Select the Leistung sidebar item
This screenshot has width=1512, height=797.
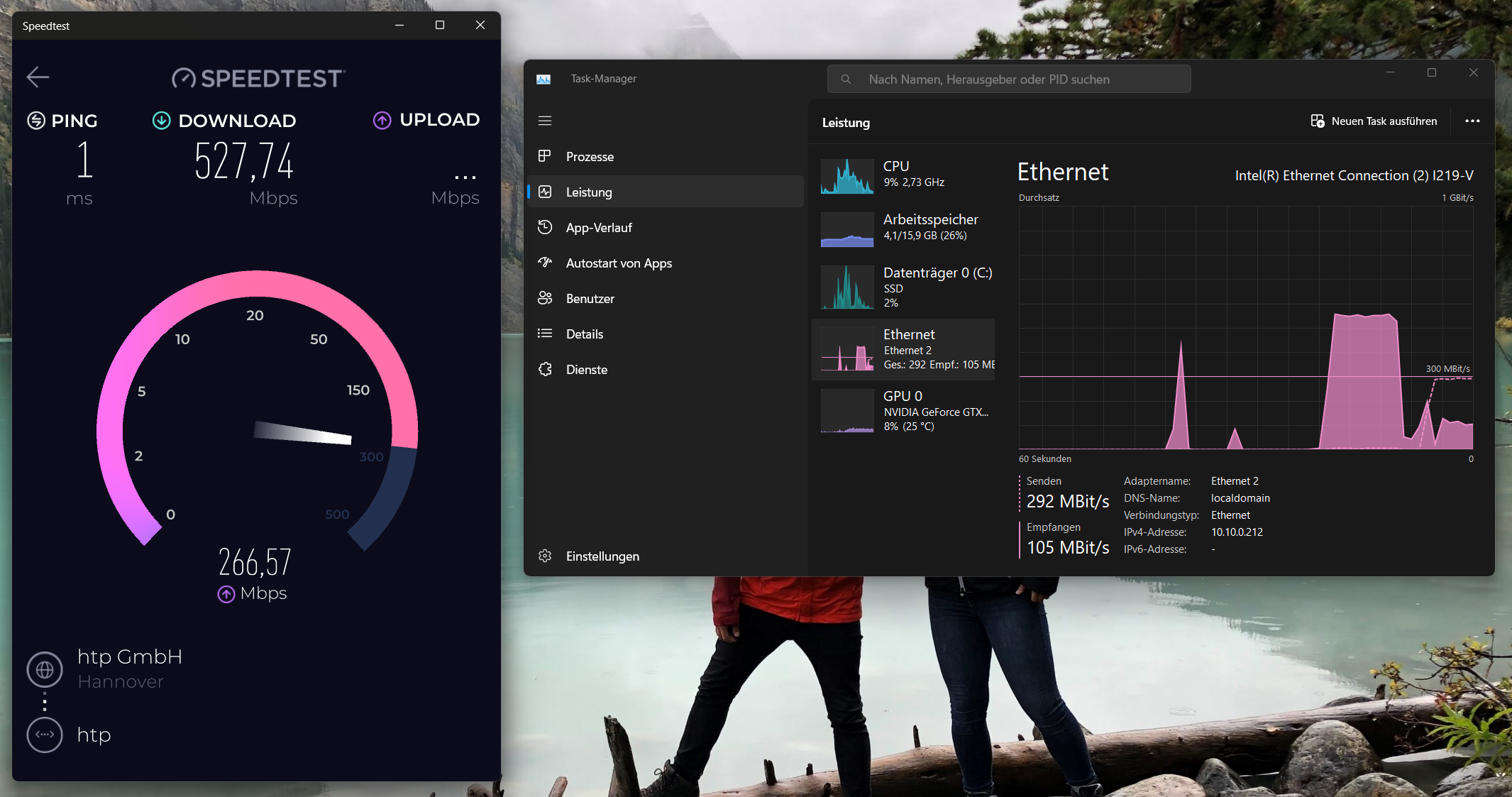pos(589,192)
